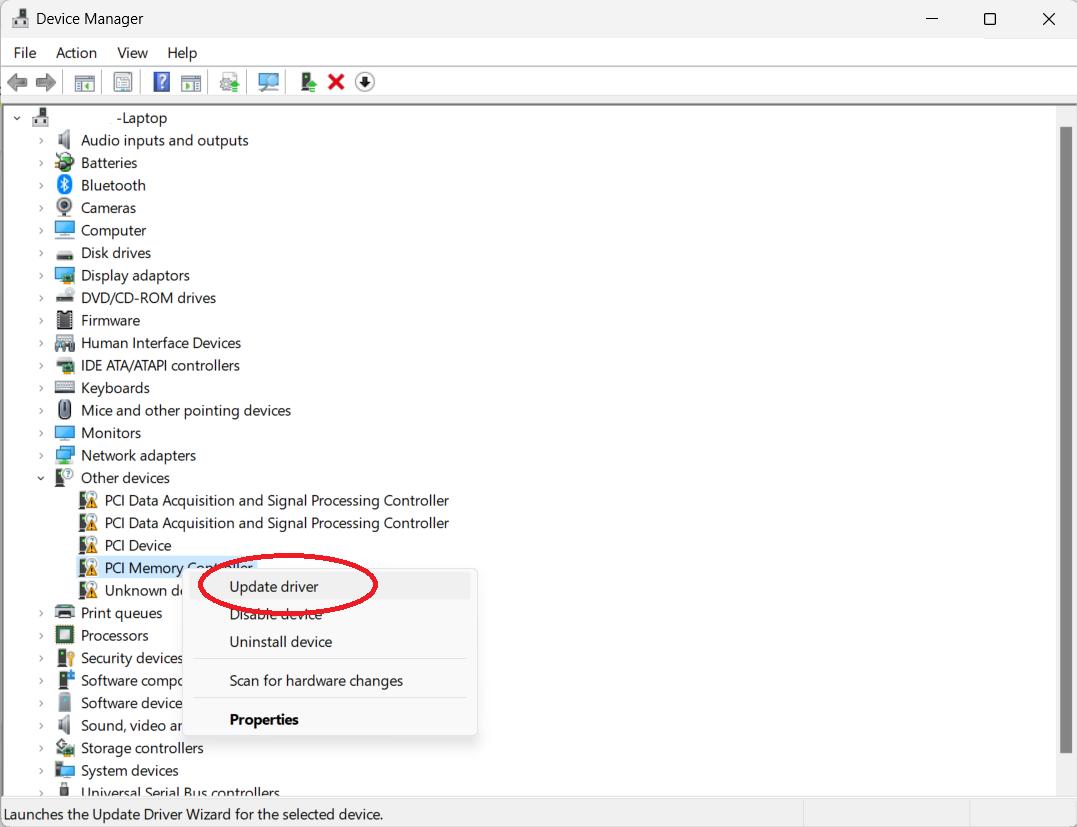Click the Show/Hide Console Tree toolbar icon
1077x827 pixels.
pyautogui.click(x=84, y=81)
